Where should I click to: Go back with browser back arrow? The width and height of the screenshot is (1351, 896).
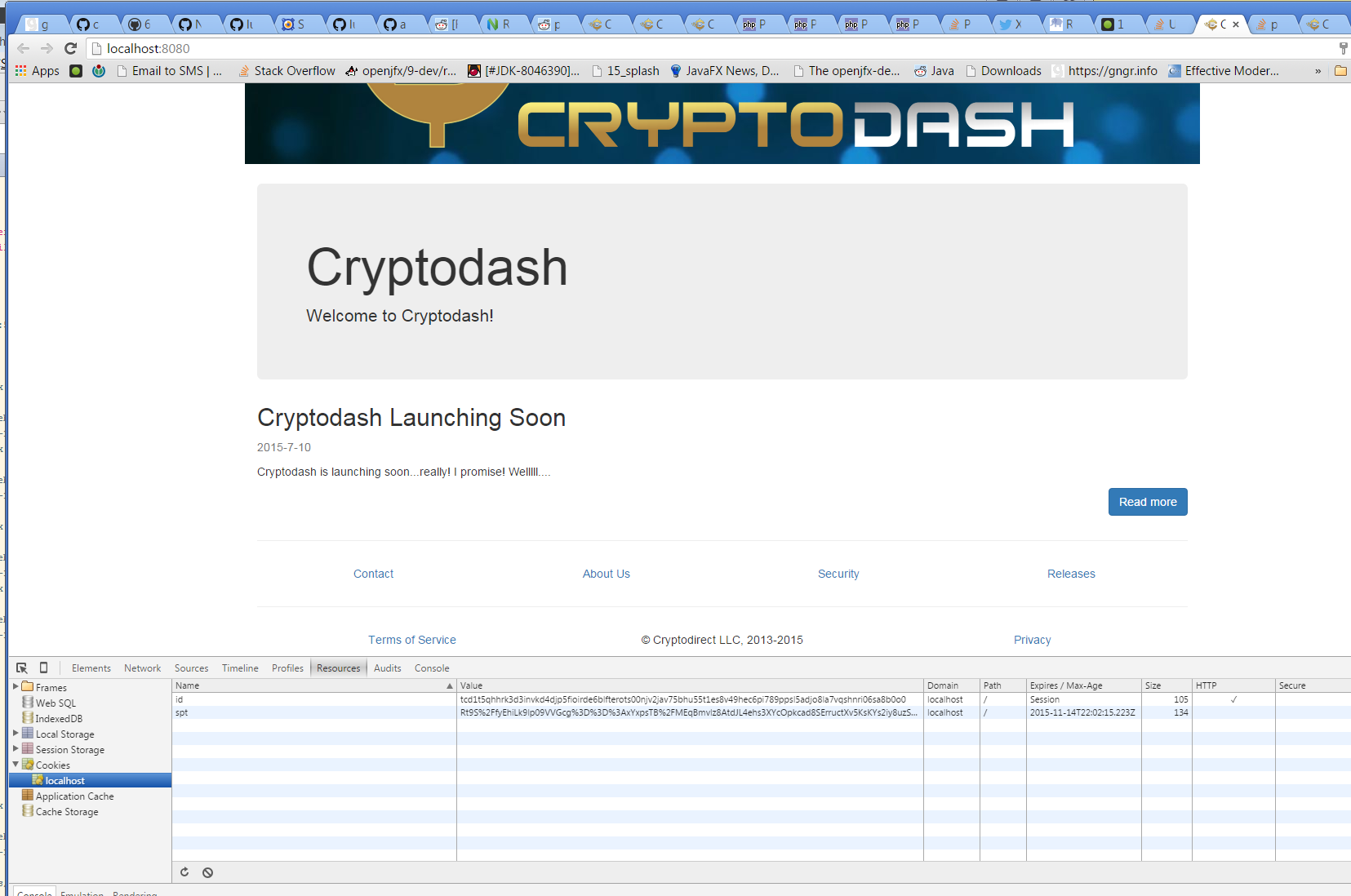[x=24, y=49]
